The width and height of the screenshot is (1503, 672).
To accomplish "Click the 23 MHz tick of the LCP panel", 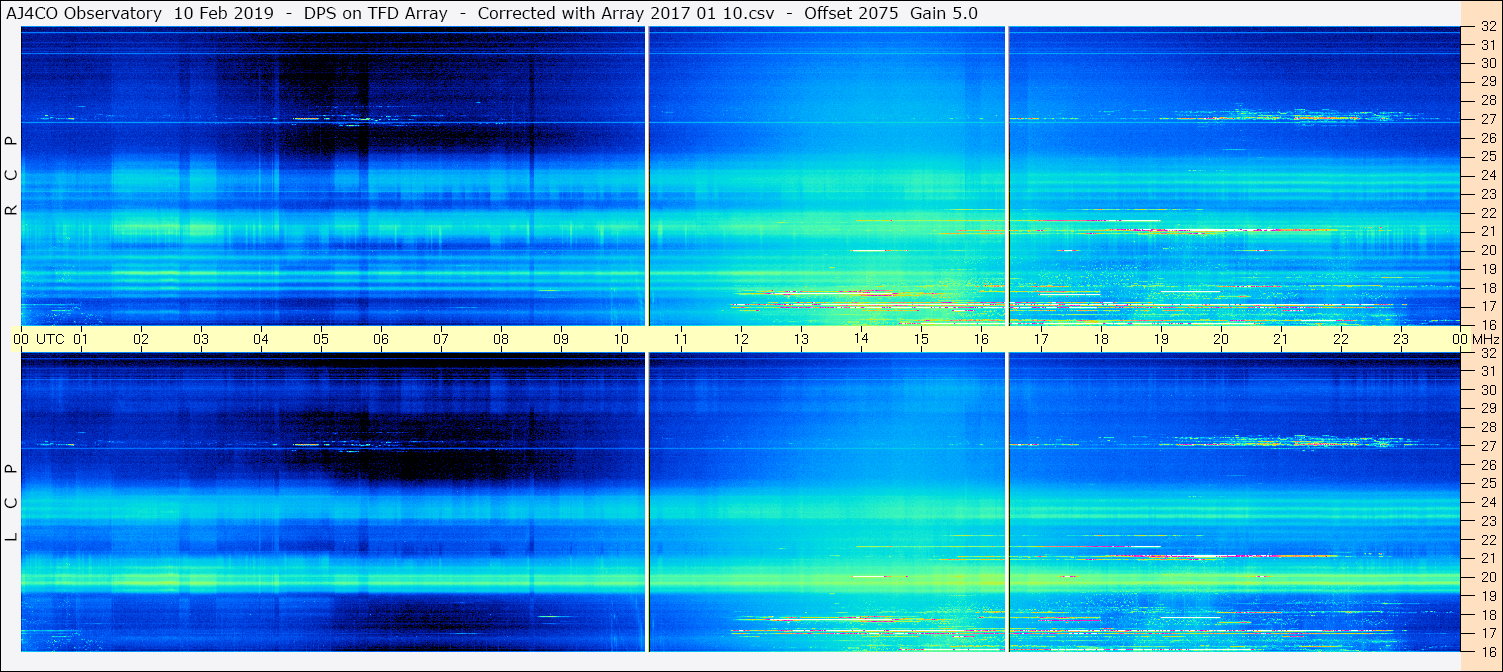I will pyautogui.click(x=1488, y=521).
